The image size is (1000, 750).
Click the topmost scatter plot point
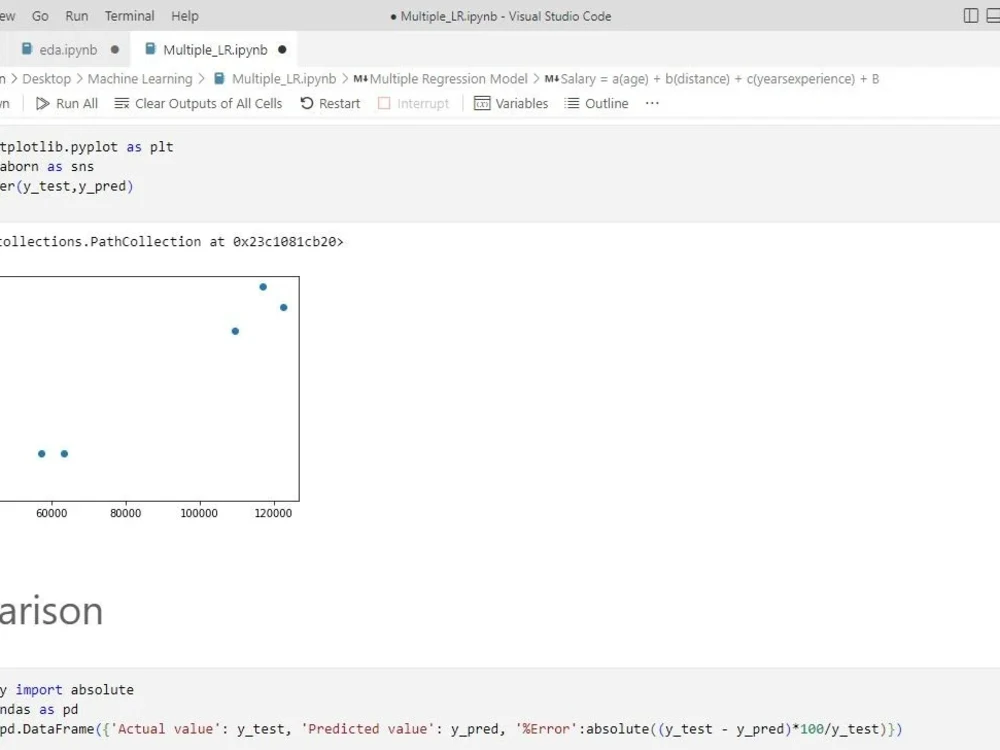[263, 287]
